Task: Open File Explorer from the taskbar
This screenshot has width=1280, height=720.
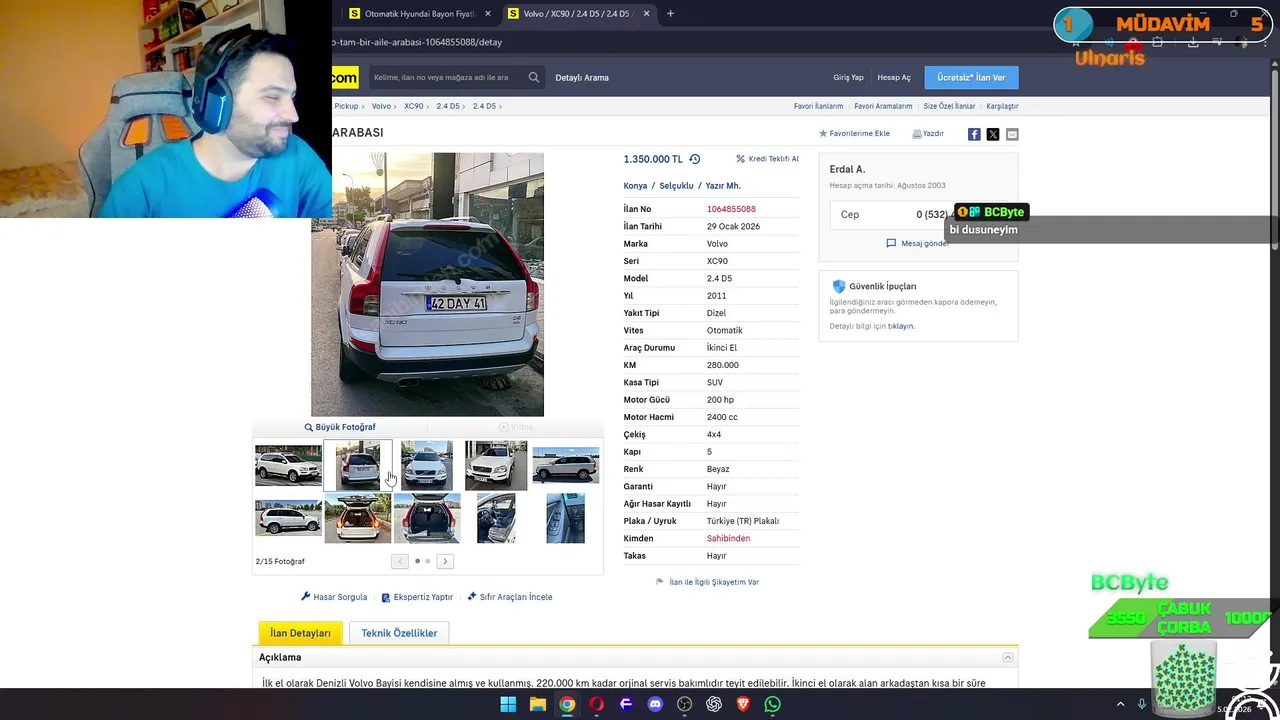Action: click(538, 704)
